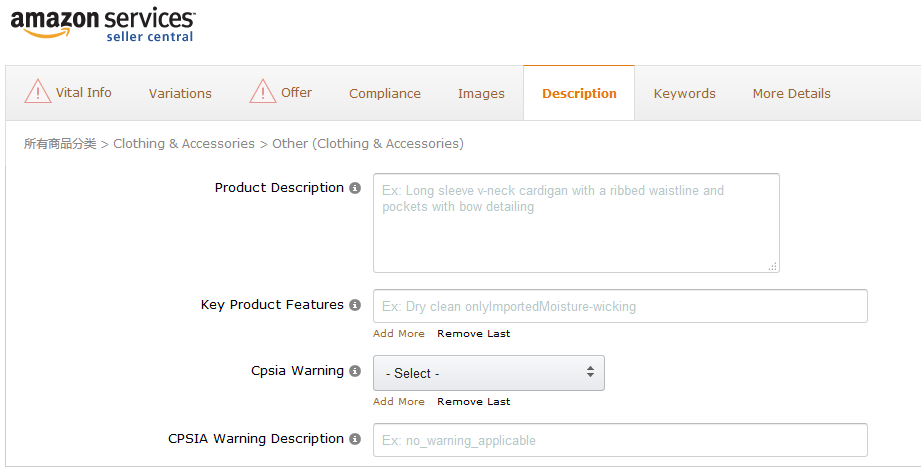Screen dimensions: 921x470
Task: Go to the Images tab
Action: (x=481, y=93)
